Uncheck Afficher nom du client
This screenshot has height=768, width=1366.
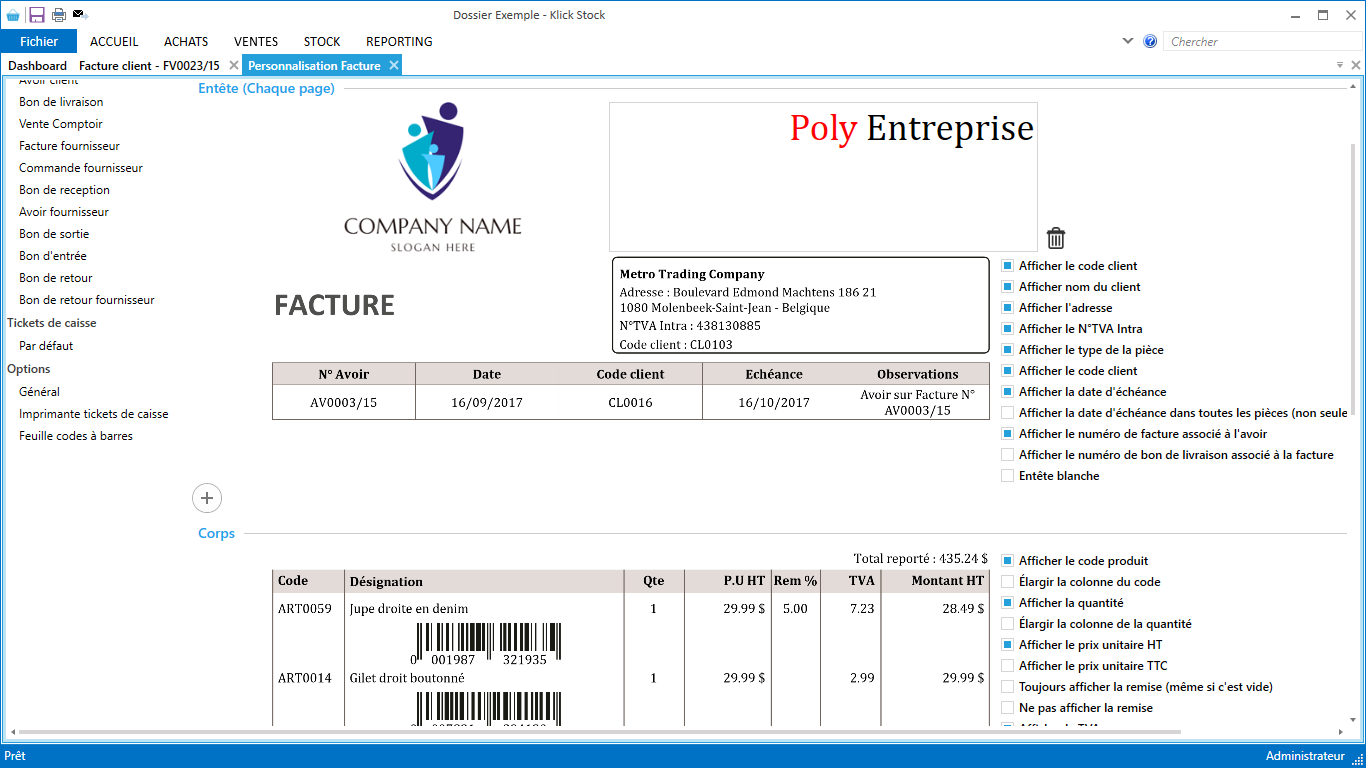point(1008,287)
